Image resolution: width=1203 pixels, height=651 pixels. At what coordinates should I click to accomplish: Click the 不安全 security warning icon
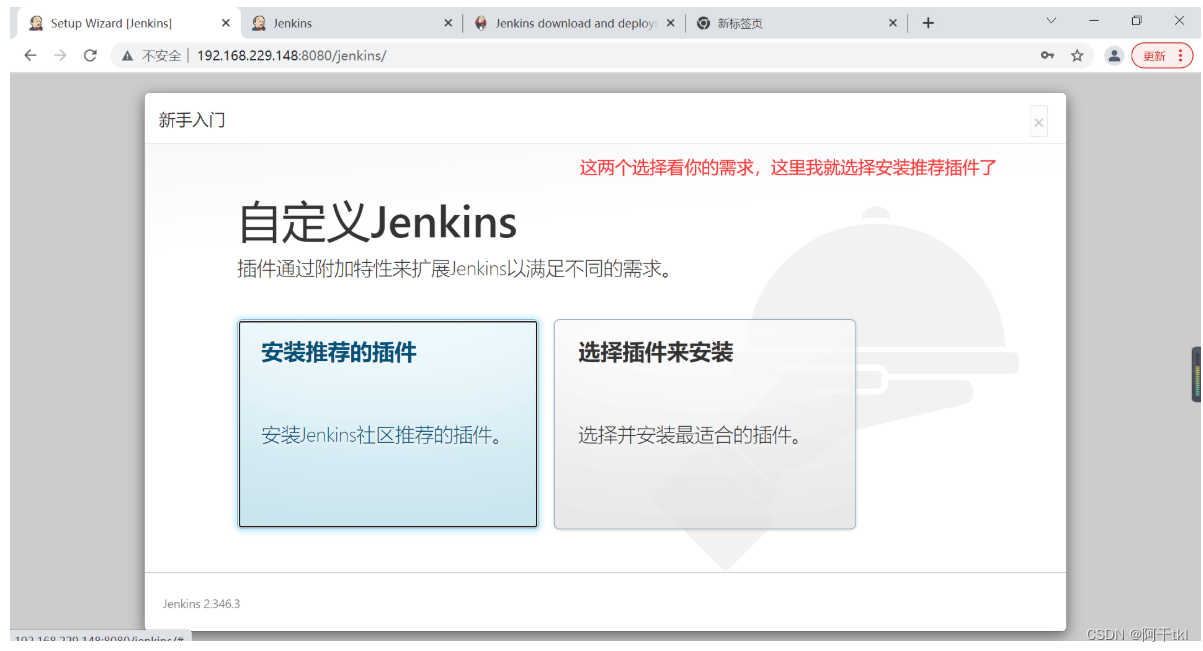128,56
